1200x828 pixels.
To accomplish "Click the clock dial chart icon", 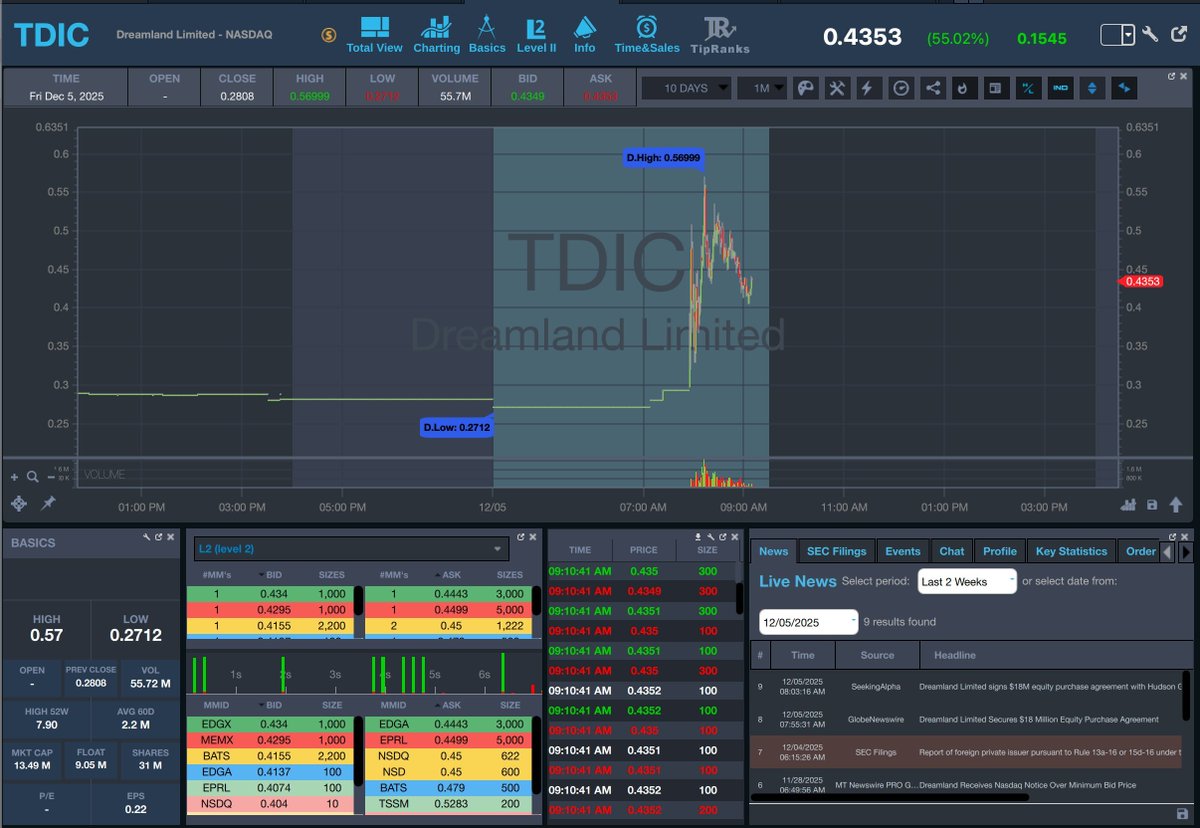I will 901,88.
